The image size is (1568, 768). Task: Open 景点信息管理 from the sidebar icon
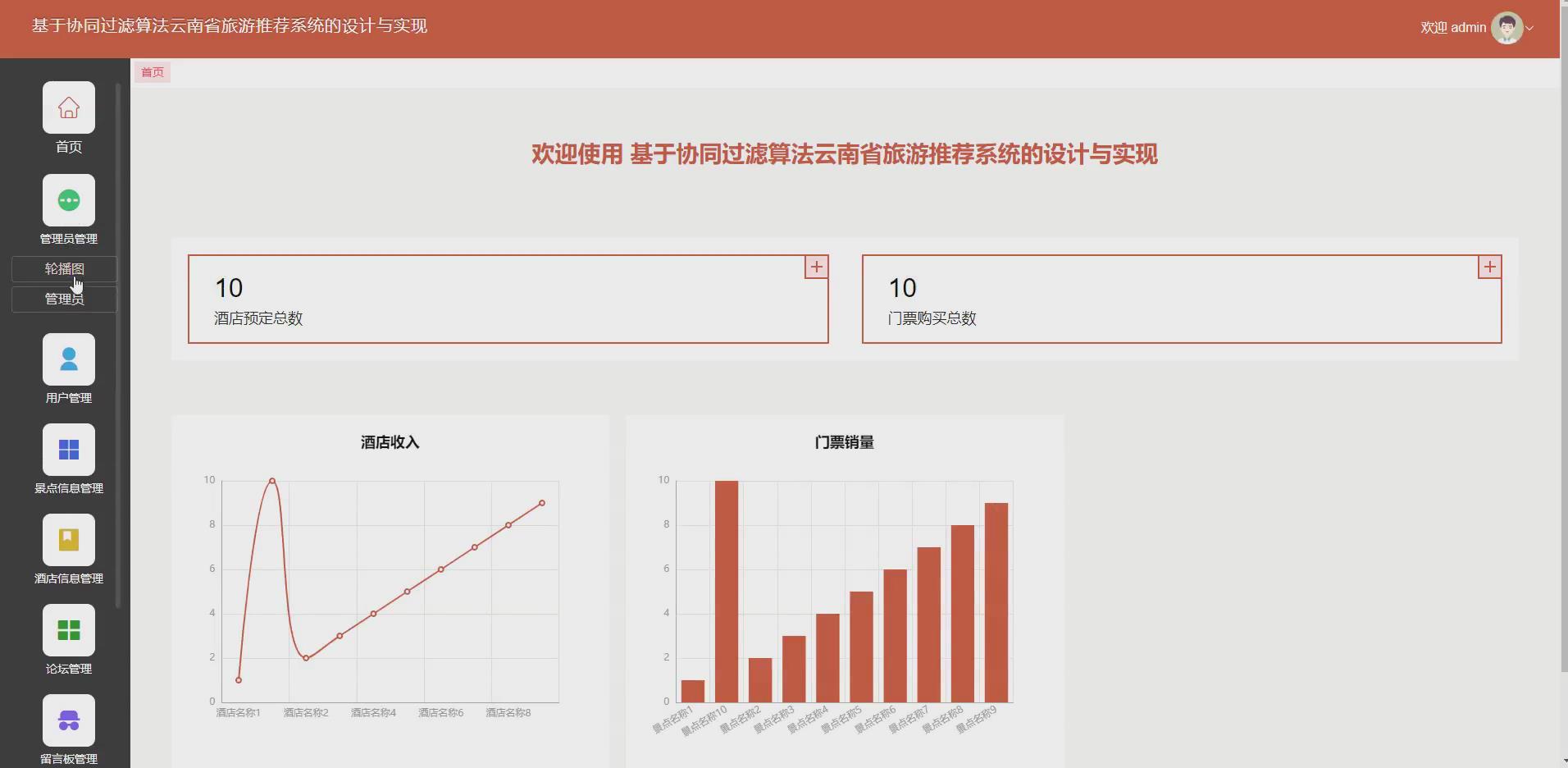(68, 449)
